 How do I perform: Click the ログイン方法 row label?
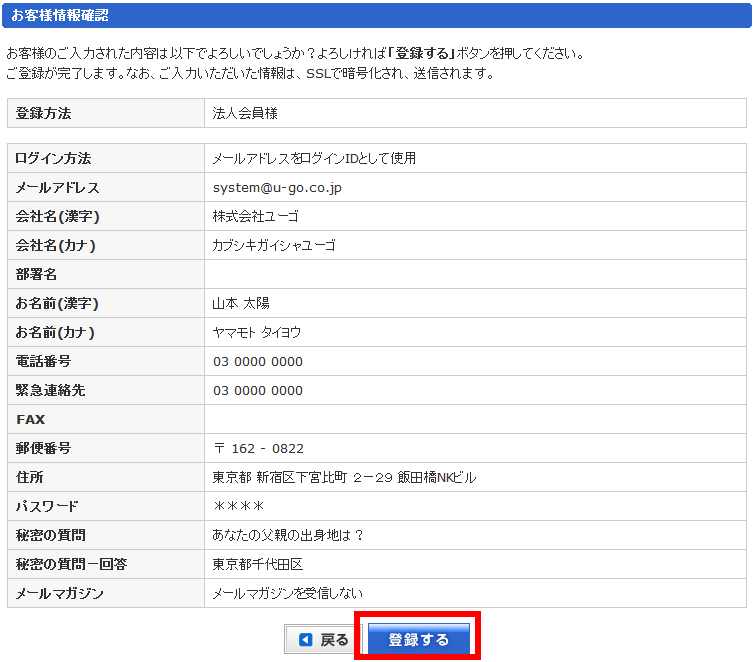point(53,158)
